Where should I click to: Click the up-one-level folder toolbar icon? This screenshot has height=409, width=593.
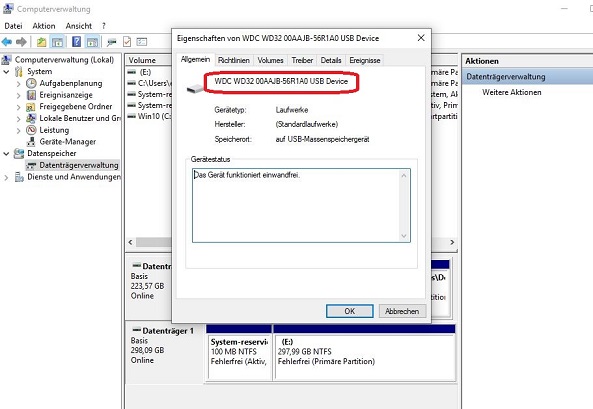pyautogui.click(x=42, y=42)
